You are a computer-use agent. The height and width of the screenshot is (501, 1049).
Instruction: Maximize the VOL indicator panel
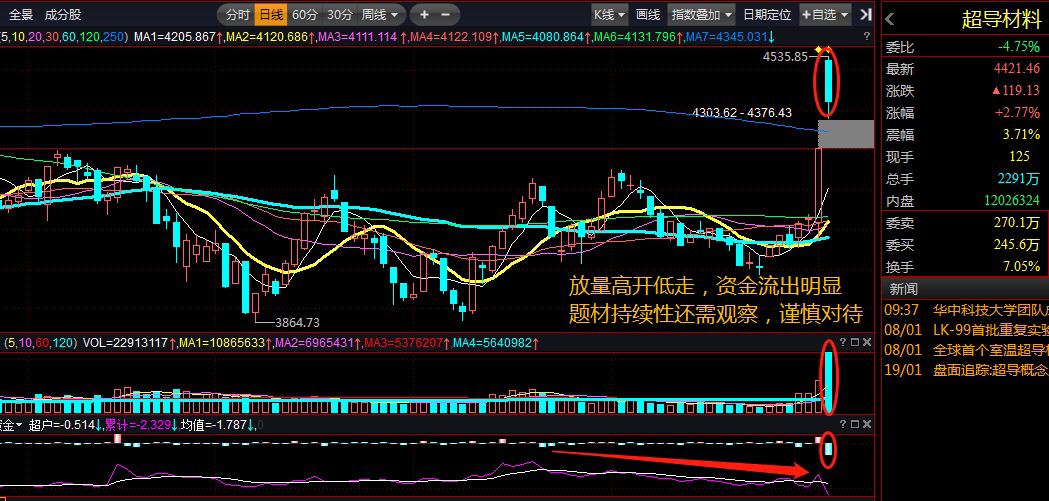click(854, 342)
